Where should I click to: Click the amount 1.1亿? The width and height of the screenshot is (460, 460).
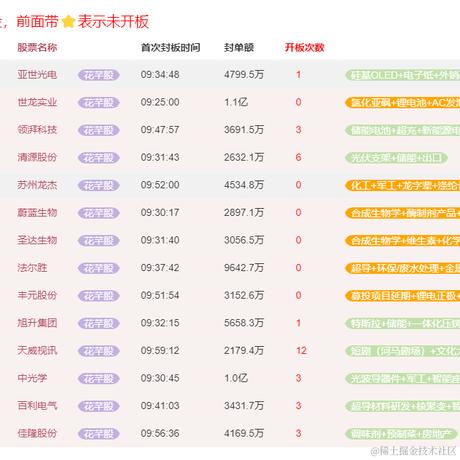click(236, 102)
